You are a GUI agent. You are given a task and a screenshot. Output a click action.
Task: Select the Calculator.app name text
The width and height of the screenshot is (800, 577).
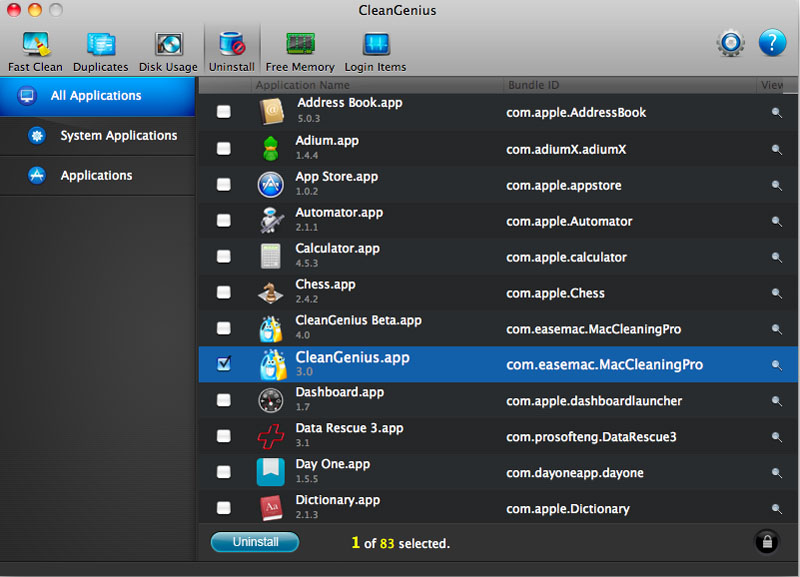pos(338,249)
